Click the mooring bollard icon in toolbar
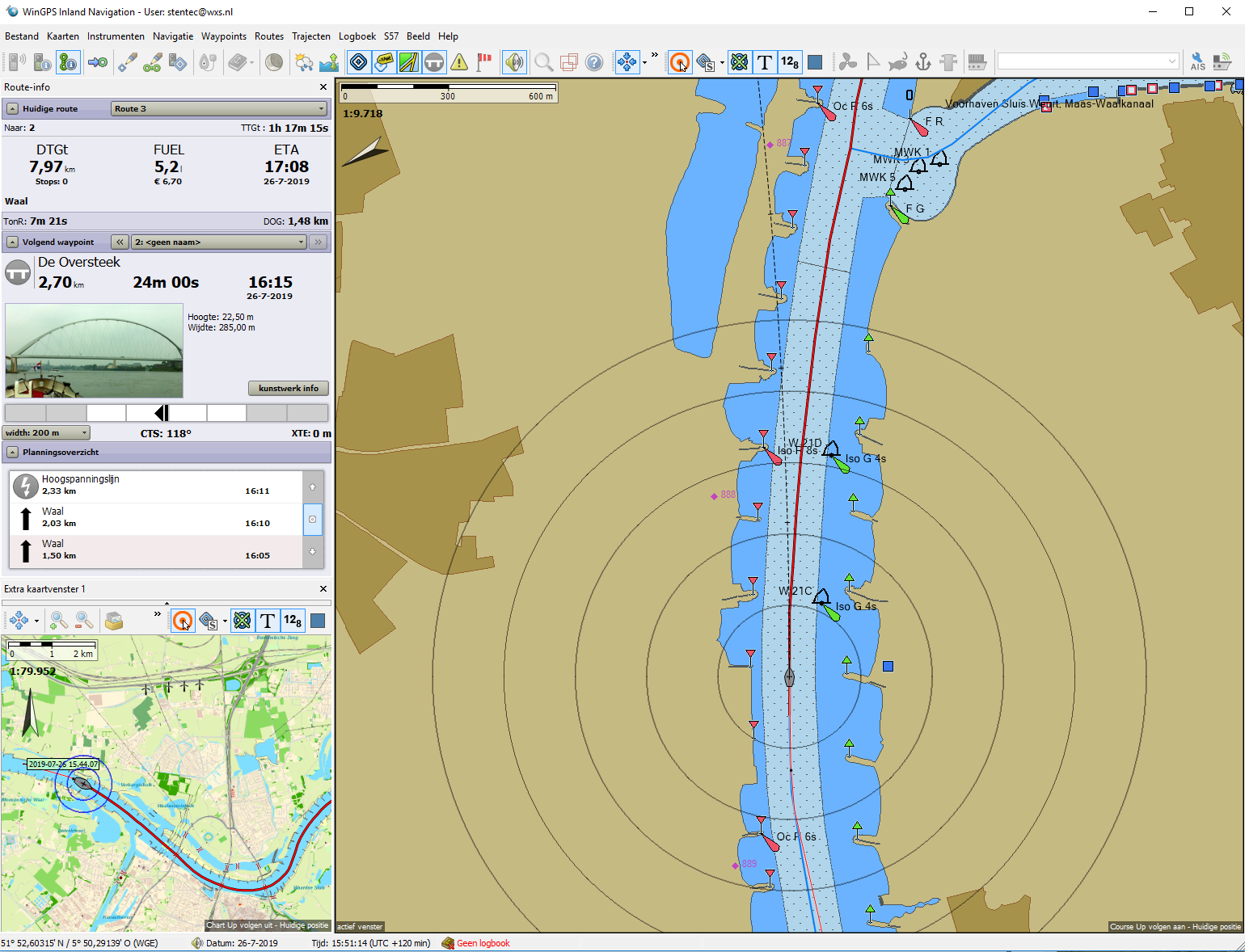Viewport: 1245px width, 952px height. click(x=948, y=62)
